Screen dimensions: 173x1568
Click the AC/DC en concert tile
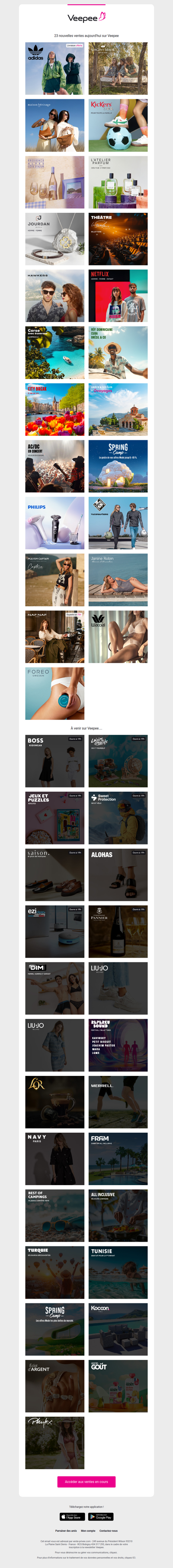55,466
